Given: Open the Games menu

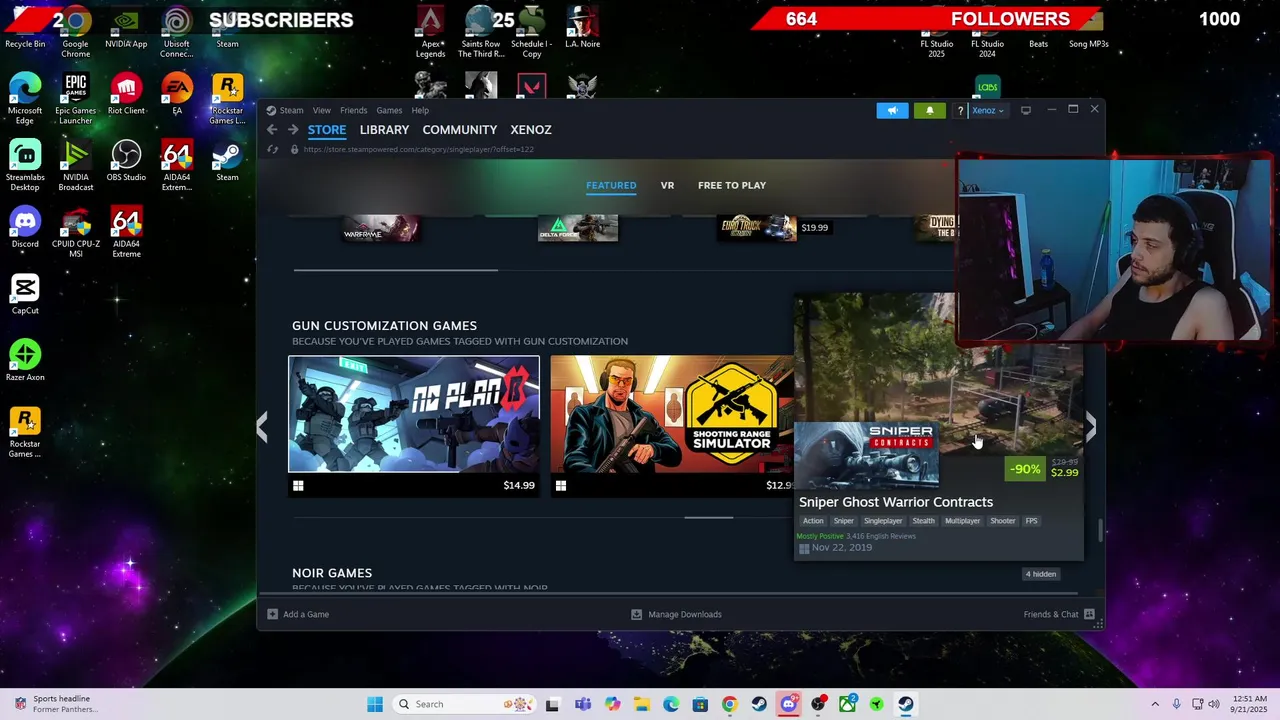Looking at the screenshot, I should click(389, 110).
